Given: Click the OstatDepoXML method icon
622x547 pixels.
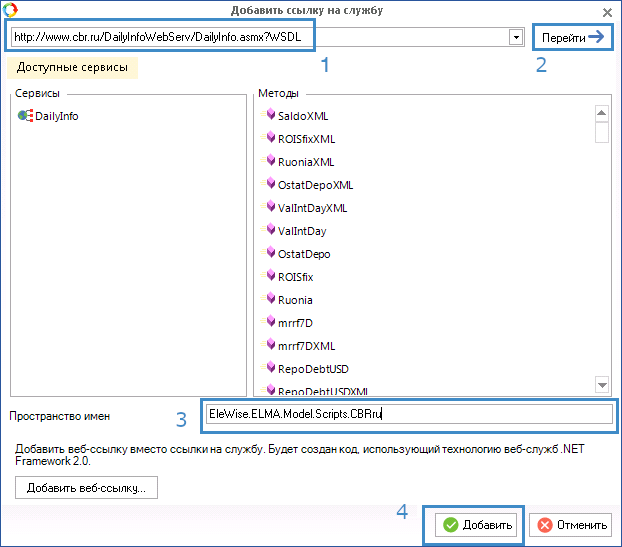Looking at the screenshot, I should point(270,184).
